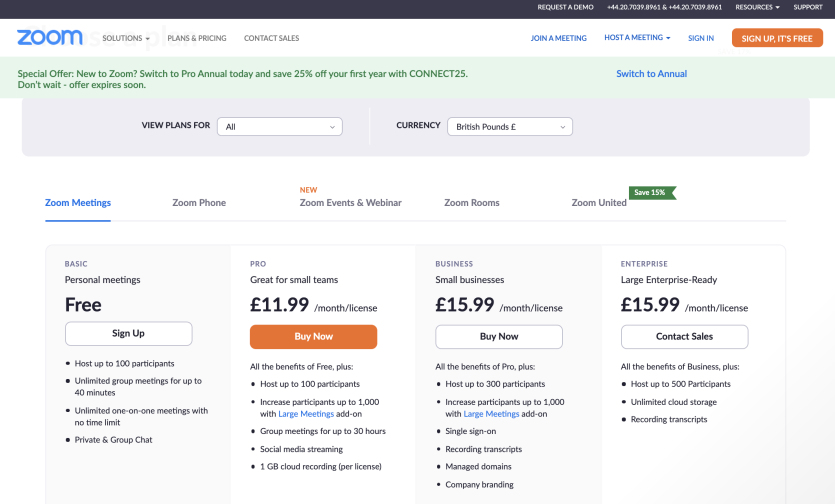
Task: Click 'Personal meetings' subtitle
Action: point(103,280)
